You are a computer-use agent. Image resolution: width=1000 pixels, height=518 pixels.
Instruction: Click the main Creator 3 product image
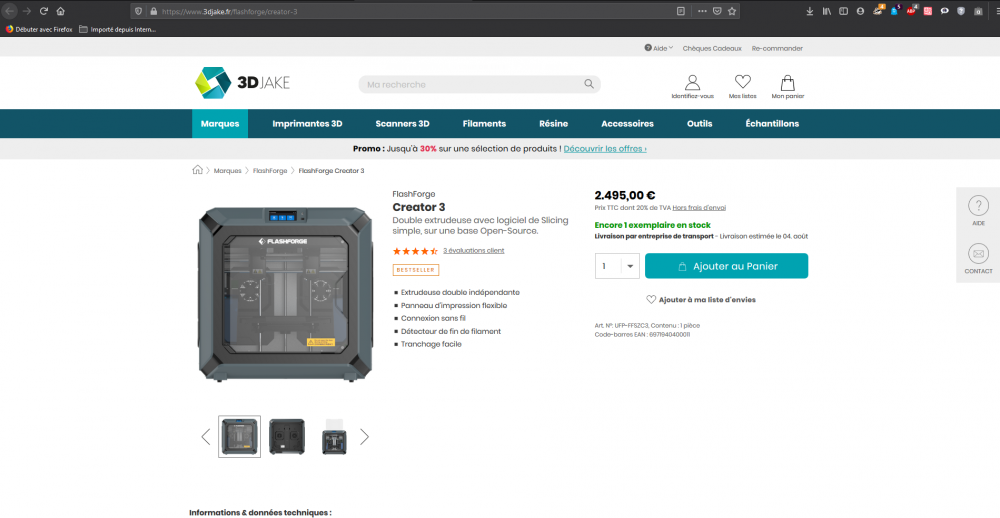tap(285, 295)
